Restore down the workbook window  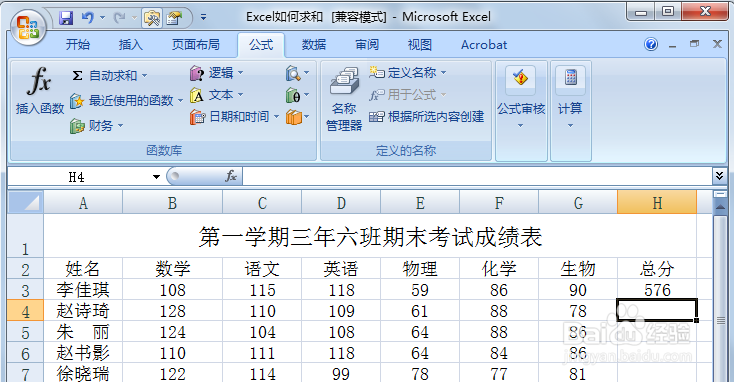pyautogui.click(x=695, y=44)
